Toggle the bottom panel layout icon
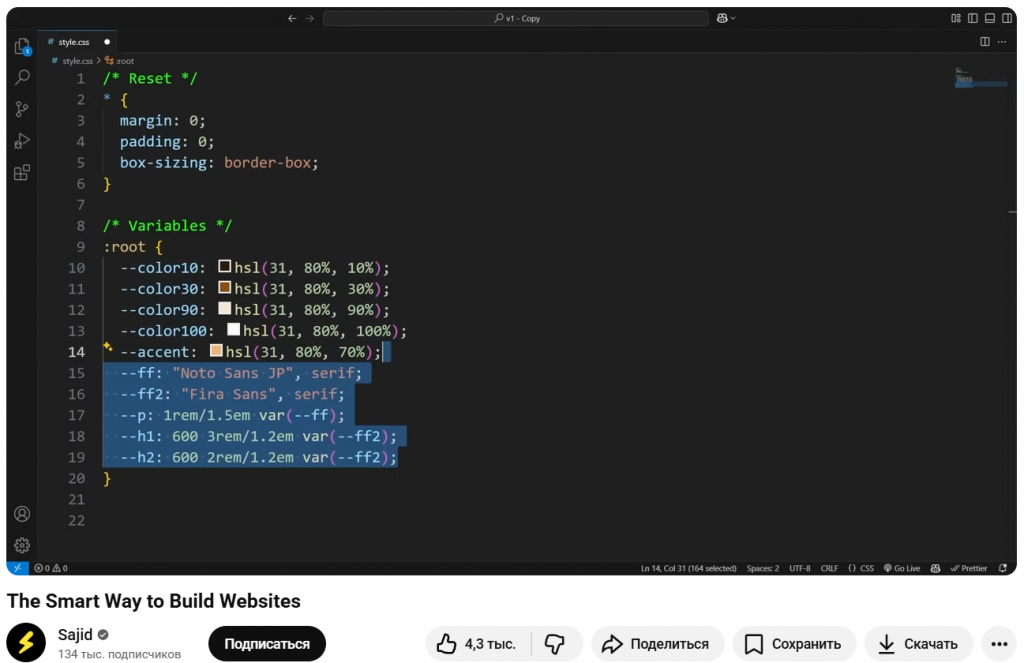This screenshot has height=663, width=1024. coord(990,18)
